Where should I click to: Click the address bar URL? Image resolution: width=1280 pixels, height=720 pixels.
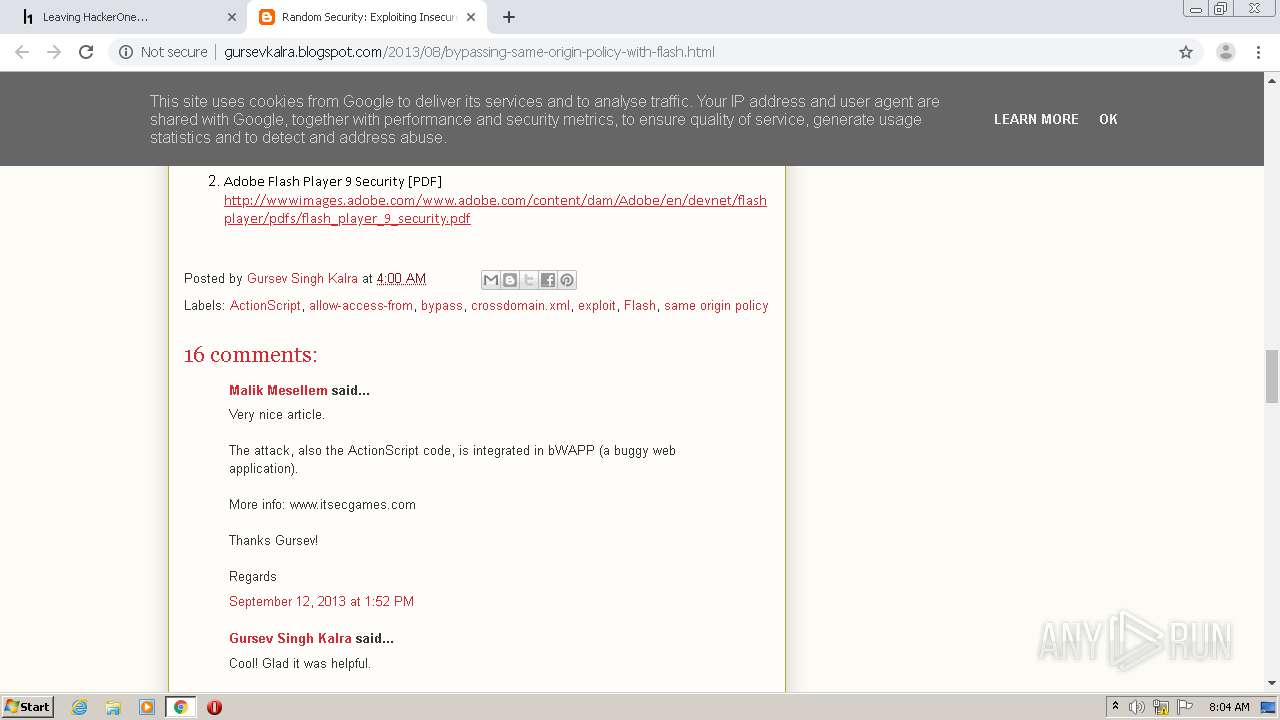[x=469, y=52]
